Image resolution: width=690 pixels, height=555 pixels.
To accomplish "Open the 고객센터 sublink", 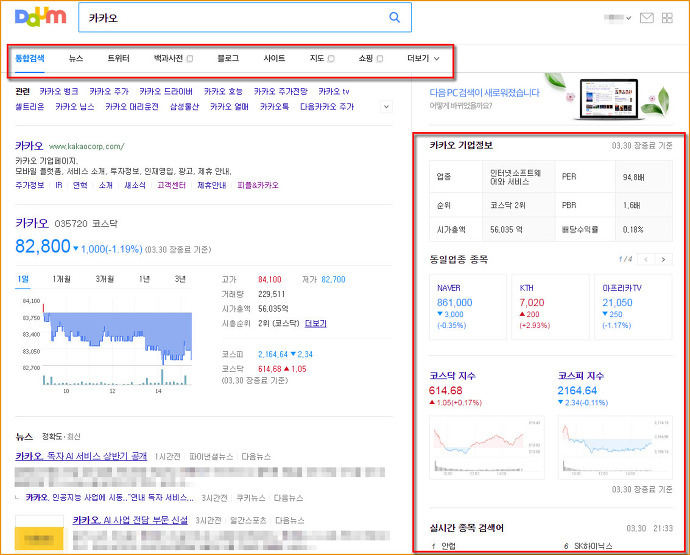I will click(171, 185).
